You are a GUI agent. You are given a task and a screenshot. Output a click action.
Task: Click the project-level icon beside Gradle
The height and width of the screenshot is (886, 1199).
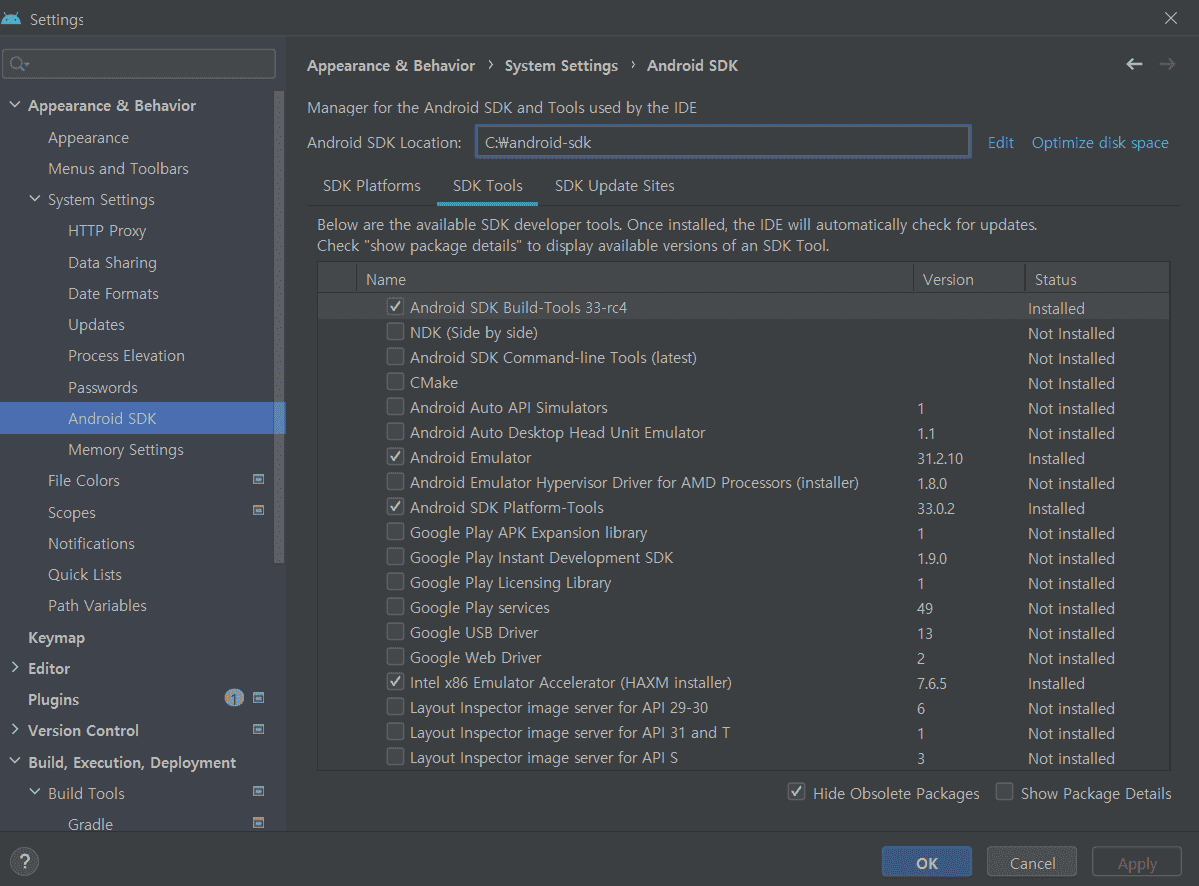tap(258, 823)
